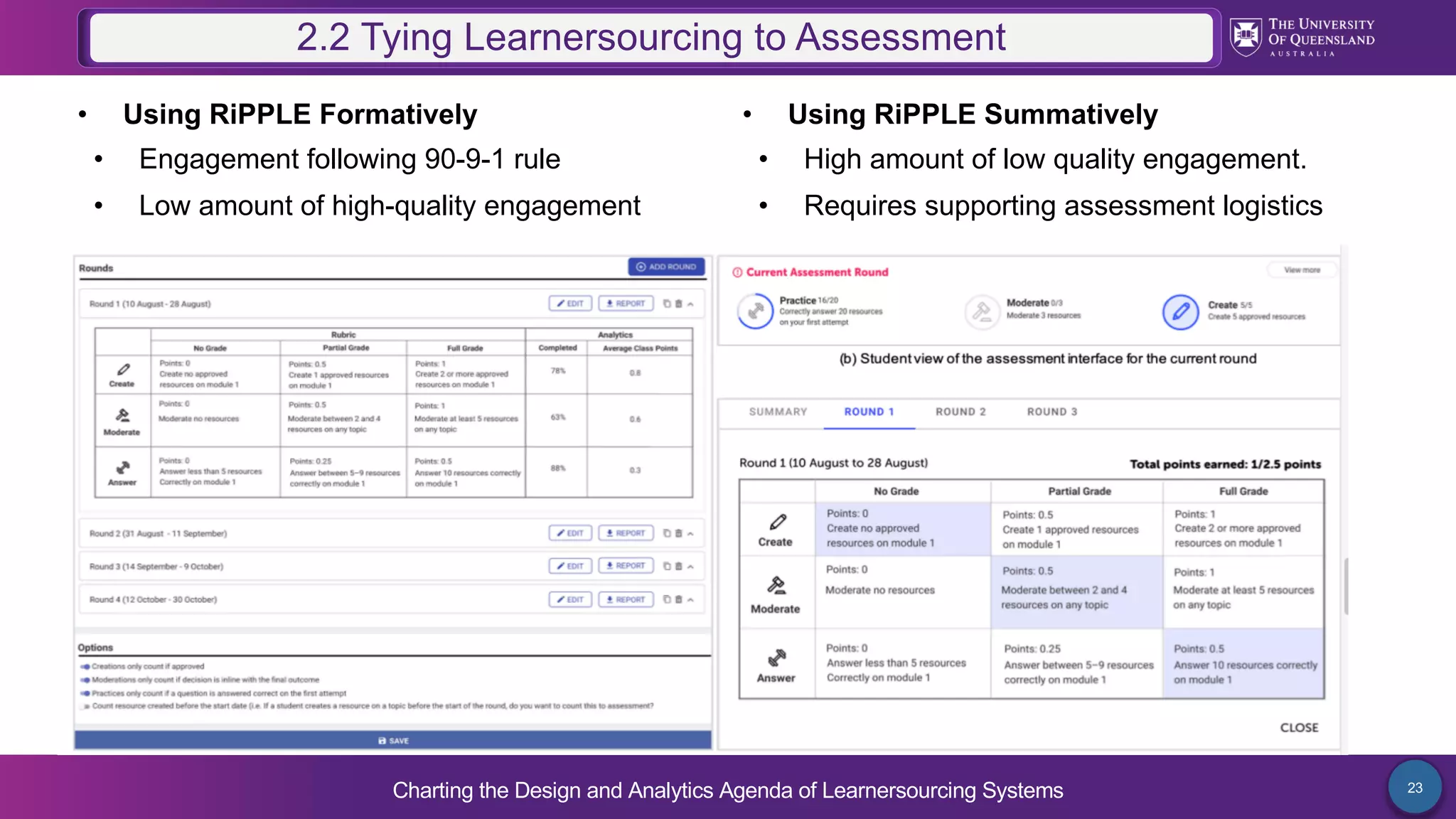Click 'Round 3 (14 September - 9 October)' row

392,567
